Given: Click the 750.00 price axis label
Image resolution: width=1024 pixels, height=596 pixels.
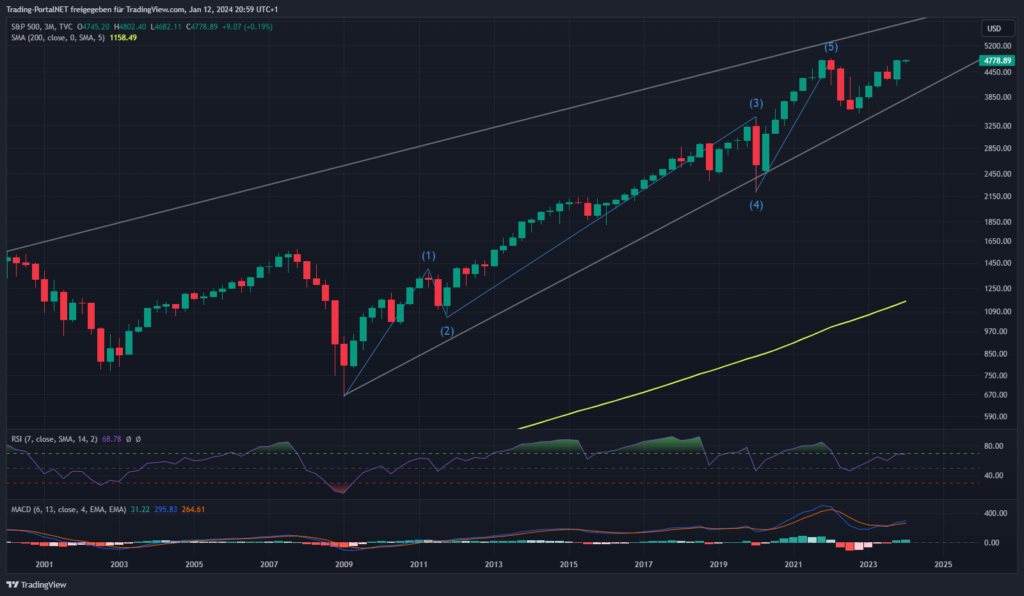Looking at the screenshot, I should 997,376.
